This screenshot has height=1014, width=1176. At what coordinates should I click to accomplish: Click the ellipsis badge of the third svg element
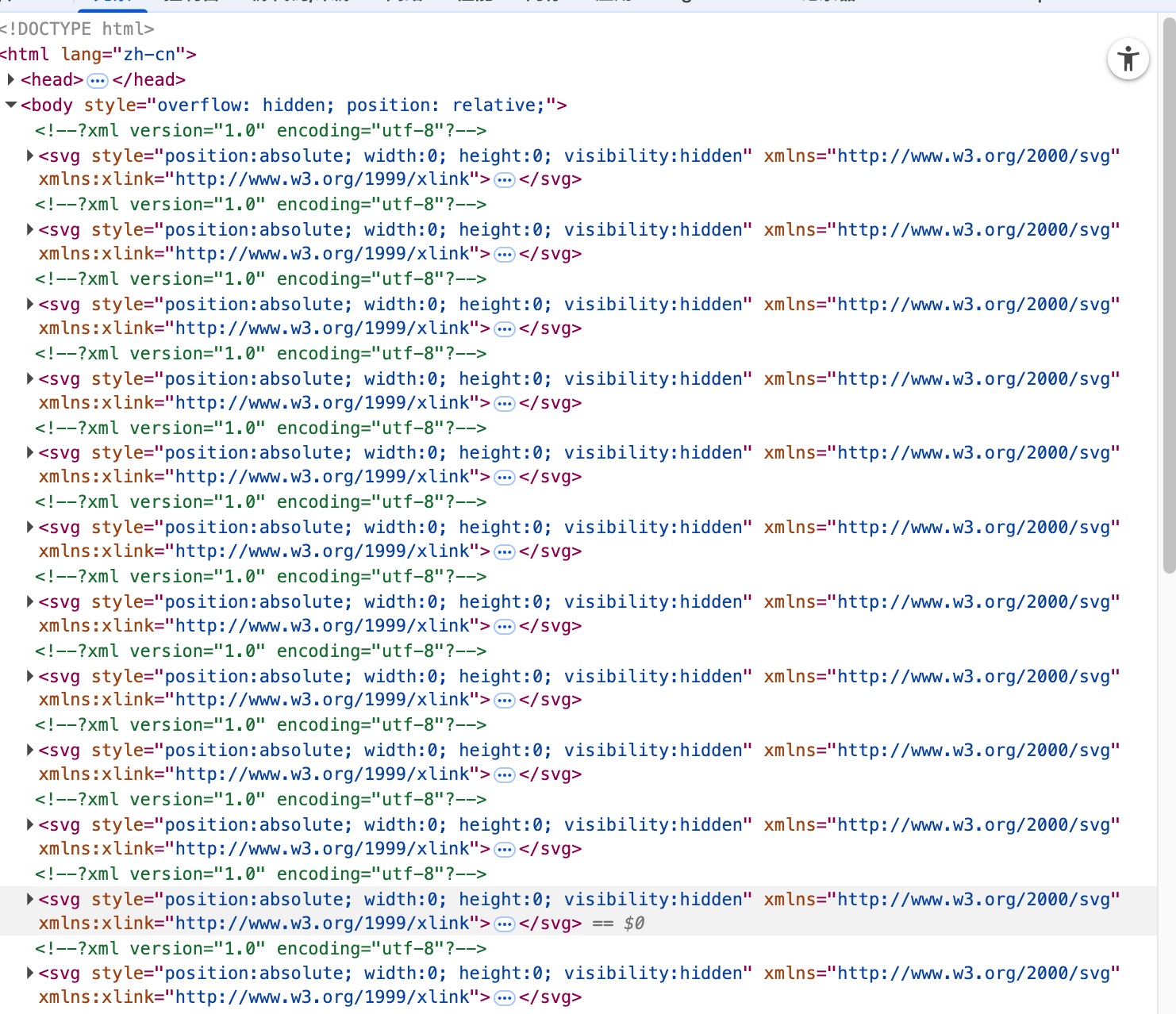tap(505, 328)
